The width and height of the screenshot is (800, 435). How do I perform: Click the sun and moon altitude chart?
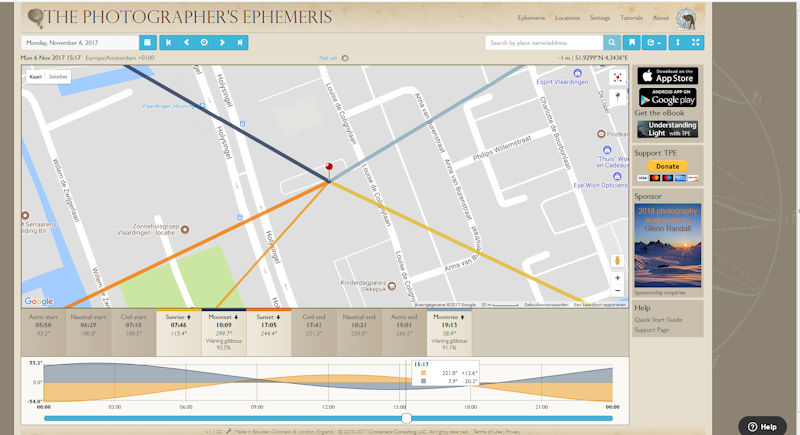click(x=328, y=382)
